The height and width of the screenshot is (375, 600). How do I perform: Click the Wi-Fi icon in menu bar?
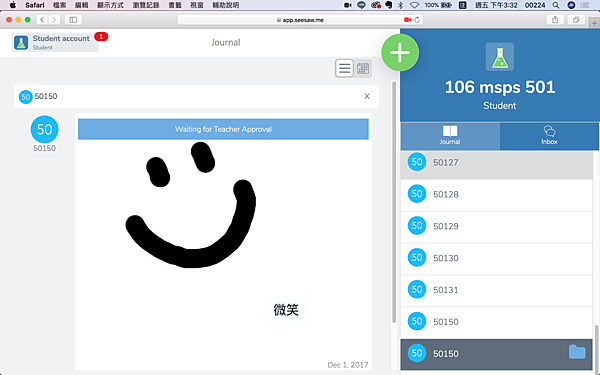414,5
